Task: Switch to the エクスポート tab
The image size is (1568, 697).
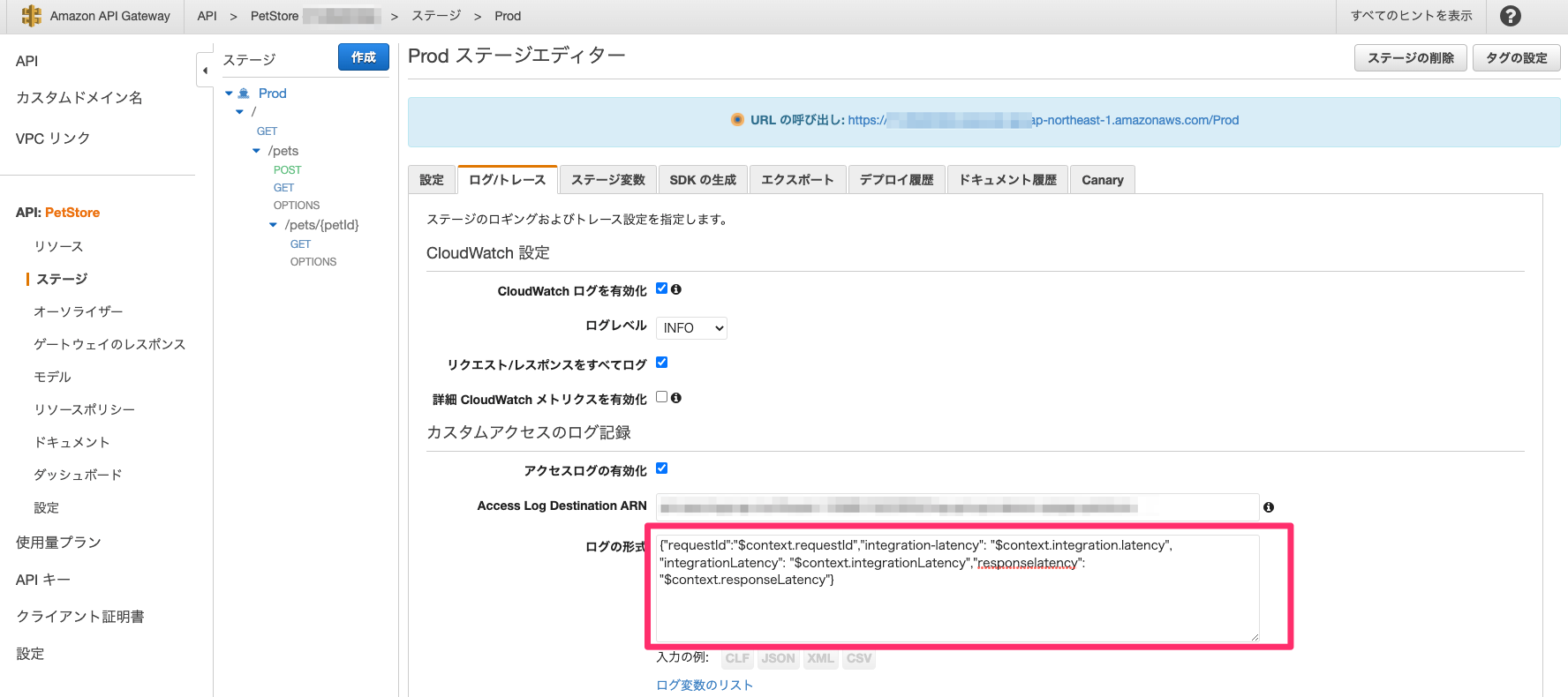Action: pyautogui.click(x=797, y=180)
